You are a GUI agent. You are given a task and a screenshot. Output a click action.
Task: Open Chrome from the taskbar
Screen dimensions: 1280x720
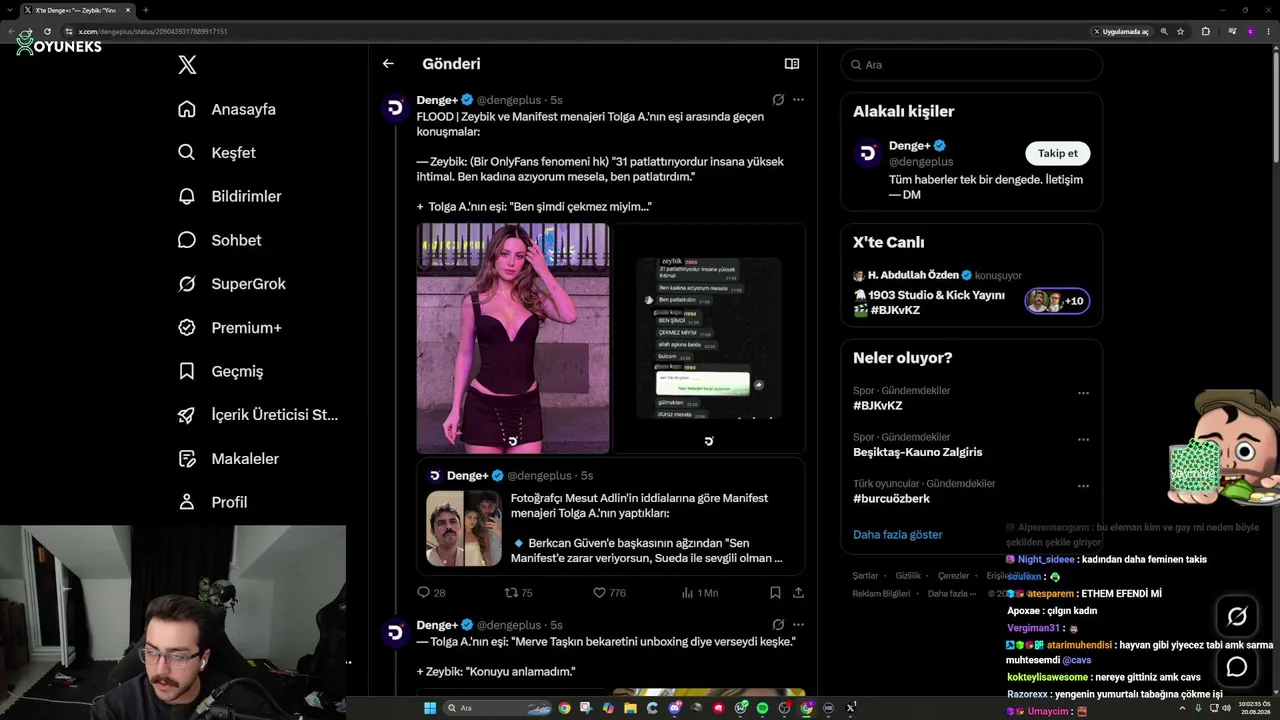564,708
